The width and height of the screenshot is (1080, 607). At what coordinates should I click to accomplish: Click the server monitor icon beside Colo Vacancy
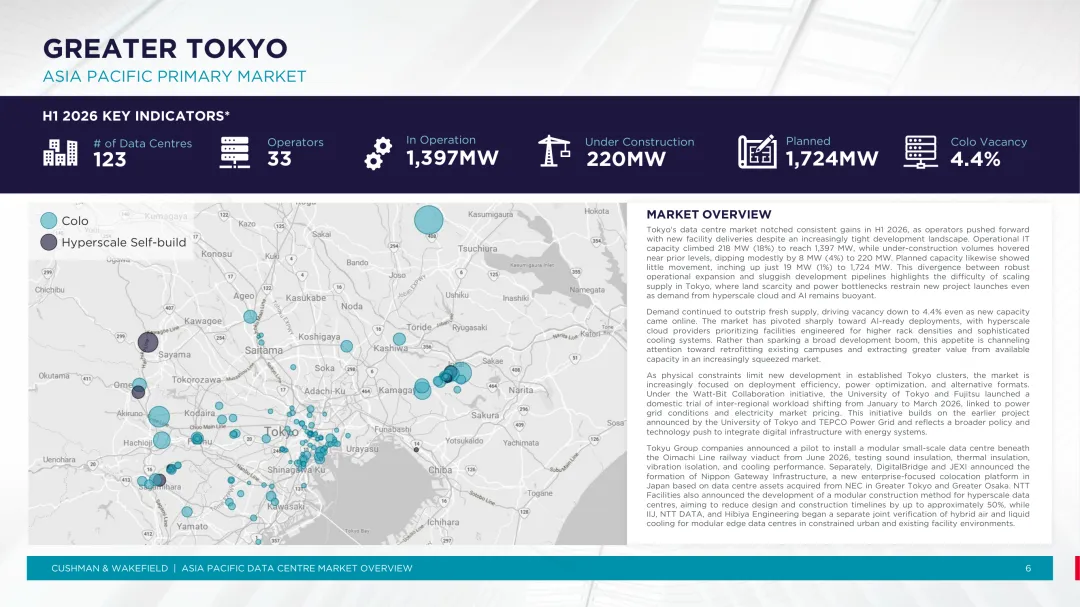[921, 152]
